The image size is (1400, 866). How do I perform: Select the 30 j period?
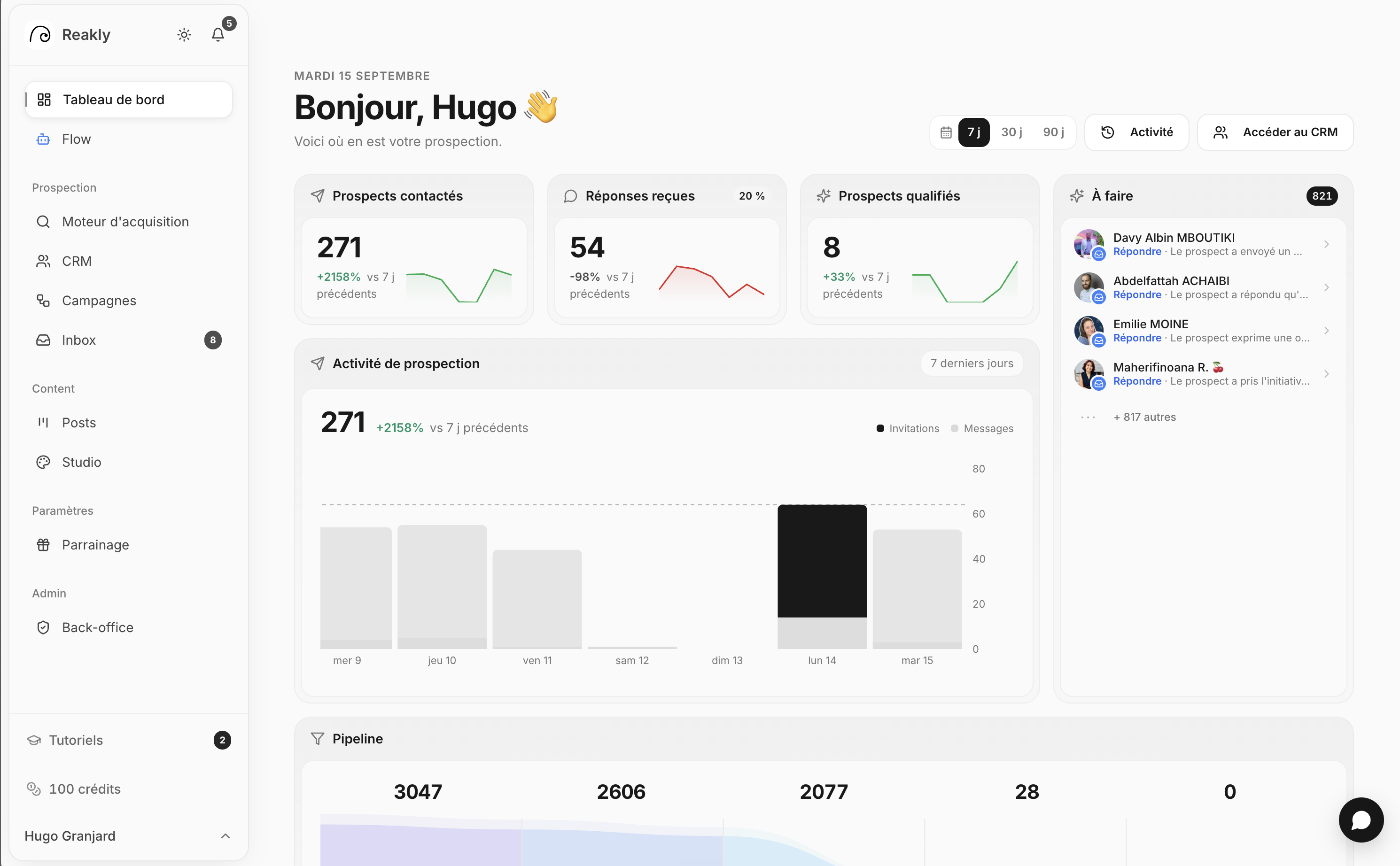(1011, 132)
